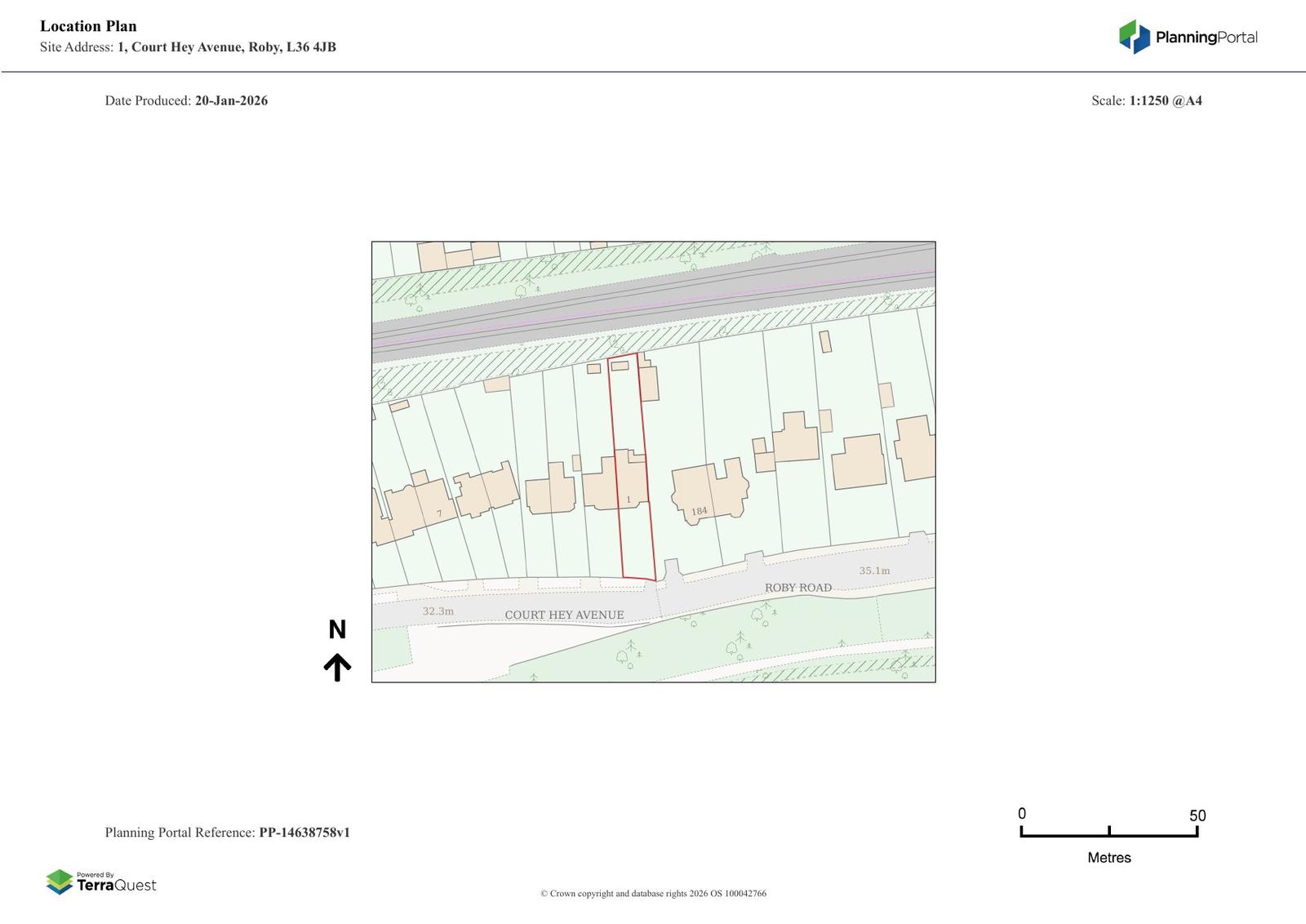
Task: Click the 50 mark on scale bar
Action: [x=1197, y=815]
